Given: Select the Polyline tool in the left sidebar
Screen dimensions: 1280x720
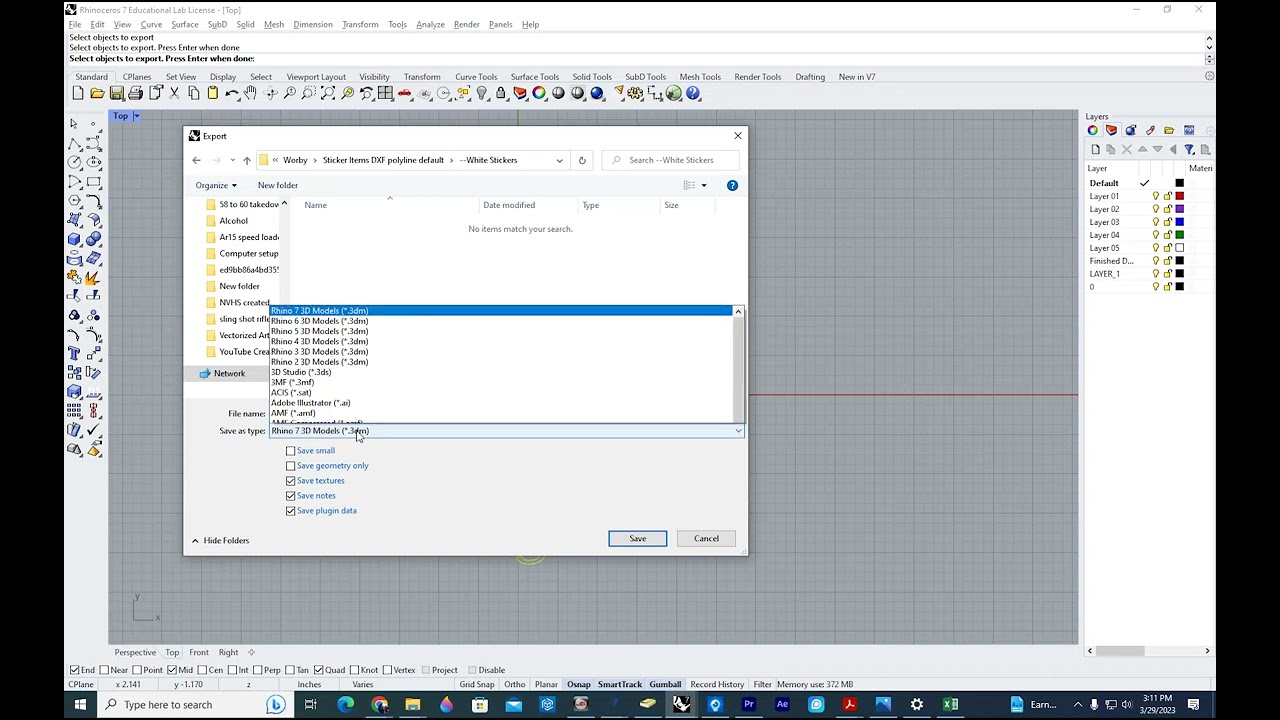Looking at the screenshot, I should 74,143.
